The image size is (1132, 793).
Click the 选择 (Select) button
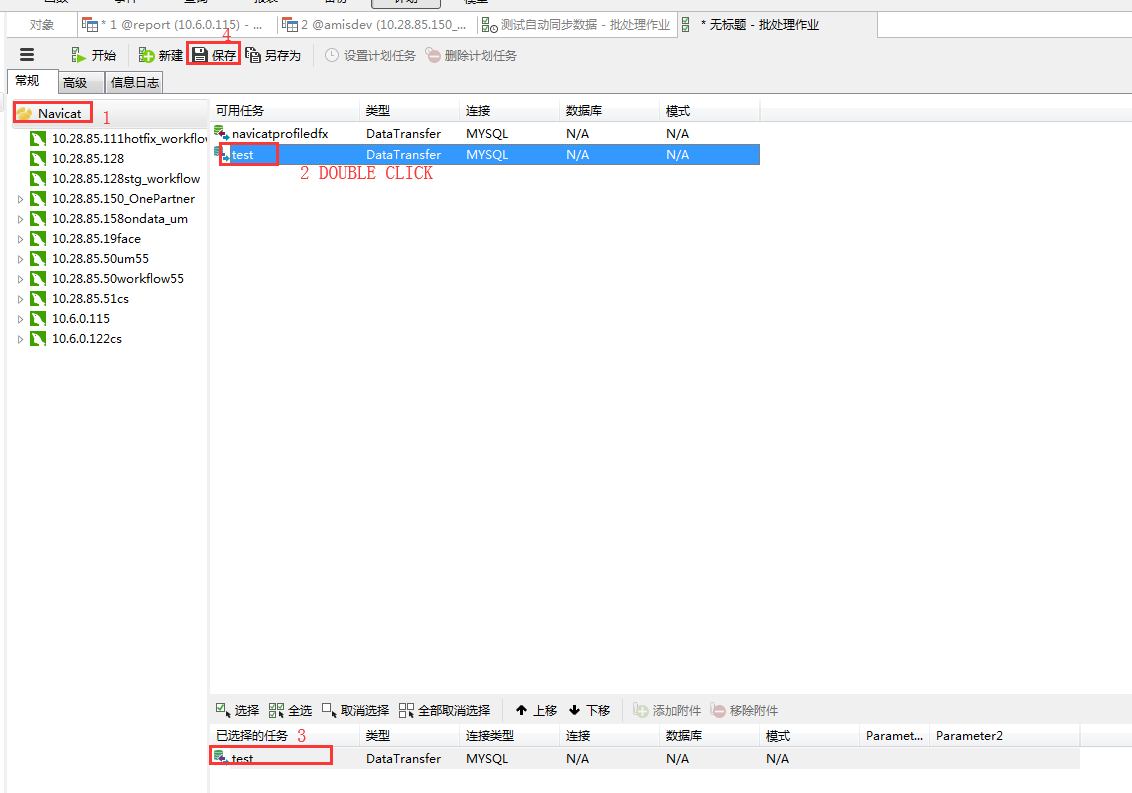pyautogui.click(x=238, y=711)
